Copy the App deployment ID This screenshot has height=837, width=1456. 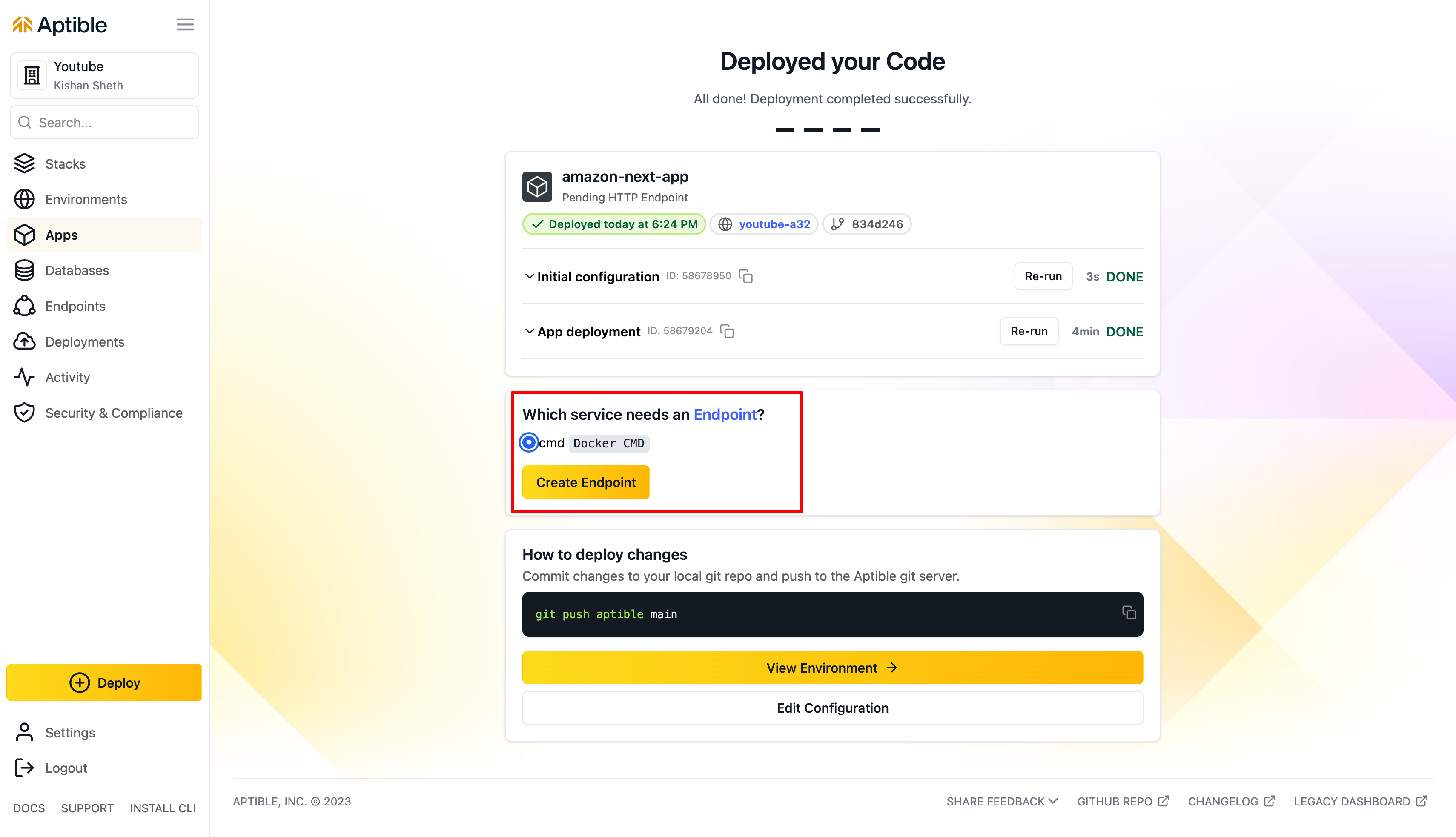pyautogui.click(x=727, y=331)
